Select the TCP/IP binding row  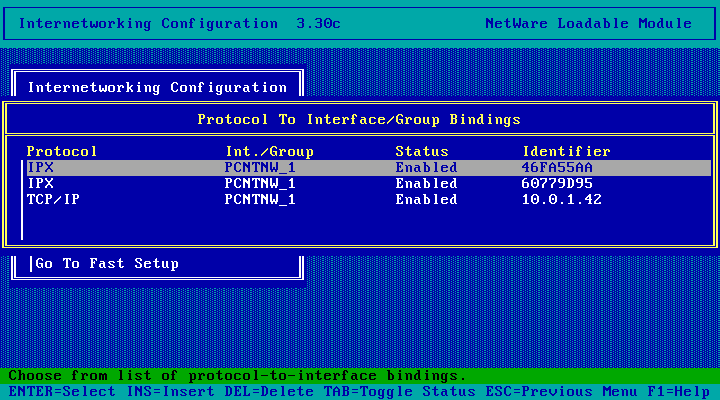[x=369, y=200]
